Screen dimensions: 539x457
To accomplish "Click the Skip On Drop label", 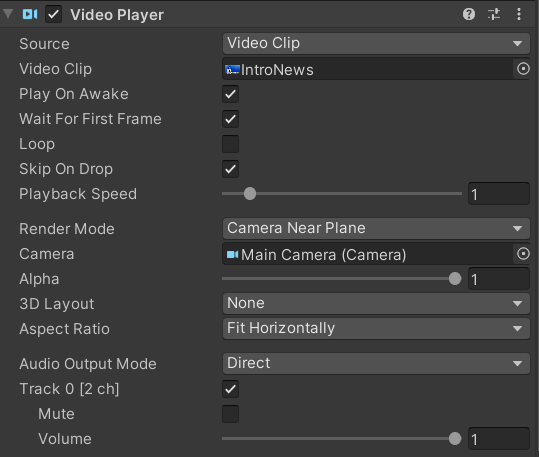I will click(66, 169).
